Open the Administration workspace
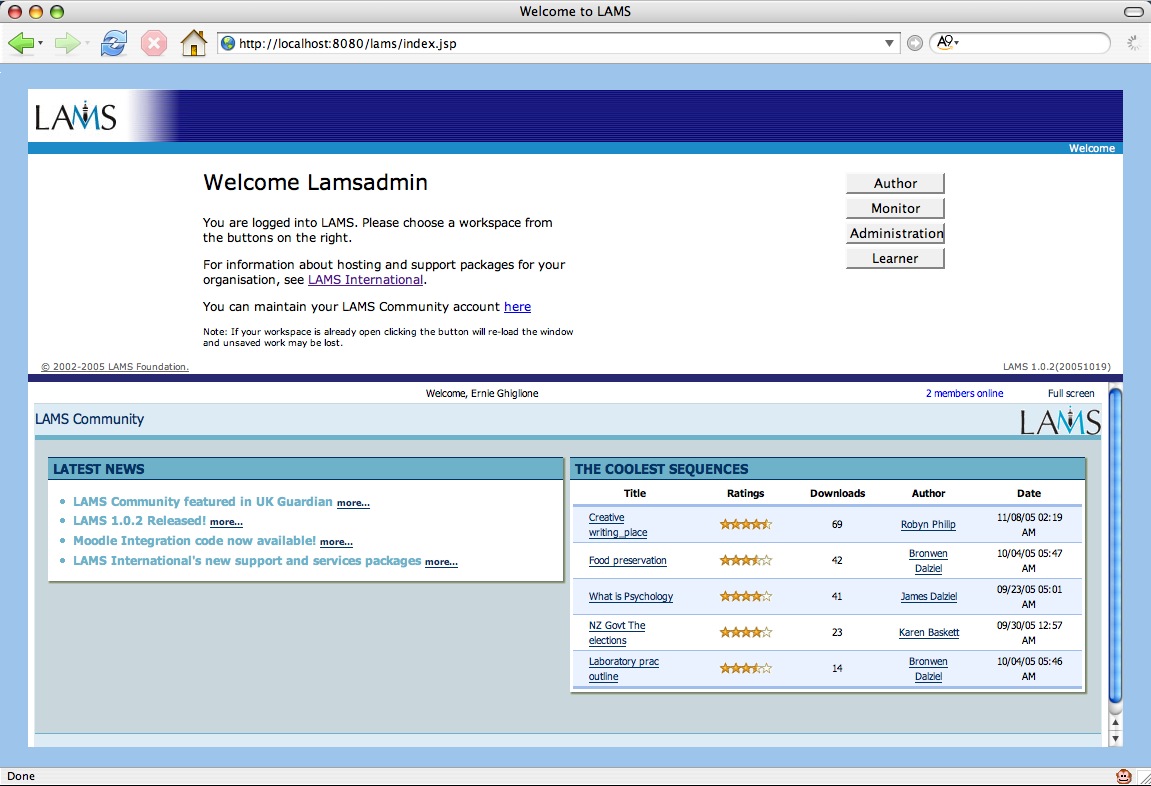The height and width of the screenshot is (786, 1151). [895, 233]
